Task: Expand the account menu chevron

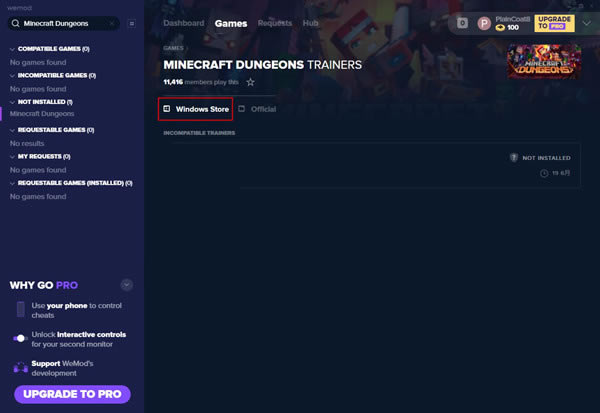Action: coord(589,22)
